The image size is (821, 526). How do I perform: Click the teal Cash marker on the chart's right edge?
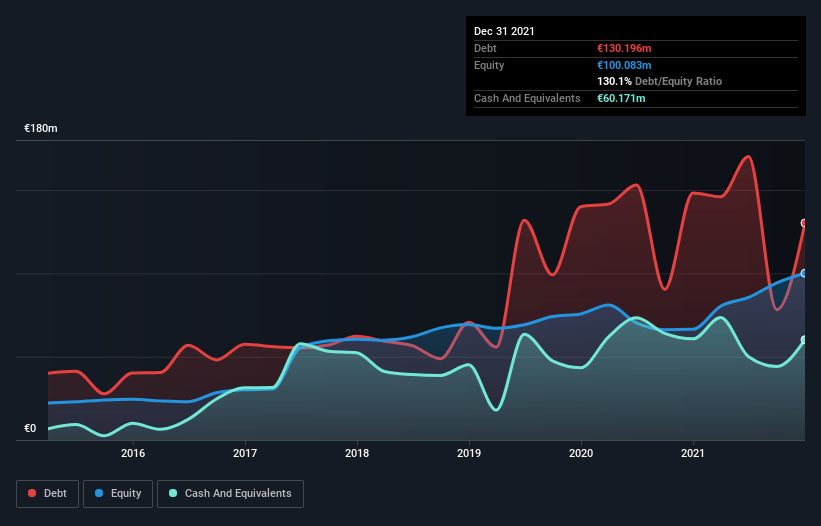click(804, 340)
